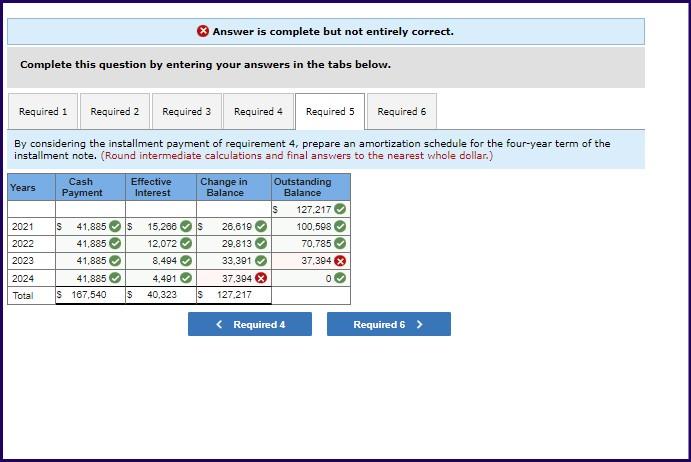The image size is (691, 462).
Task: Click green check beside 12,072 interest
Action: click(186, 243)
